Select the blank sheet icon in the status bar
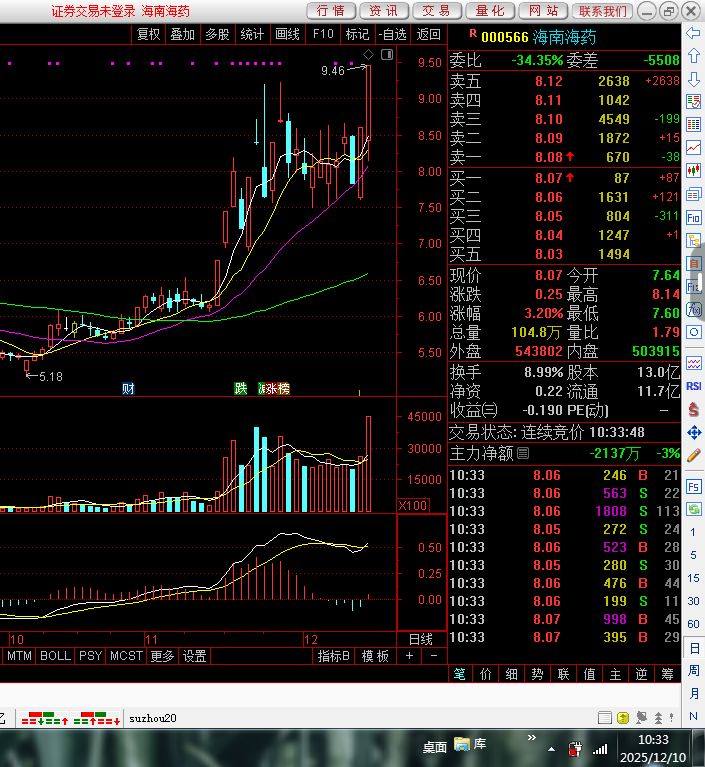705x767 pixels. tap(605, 718)
